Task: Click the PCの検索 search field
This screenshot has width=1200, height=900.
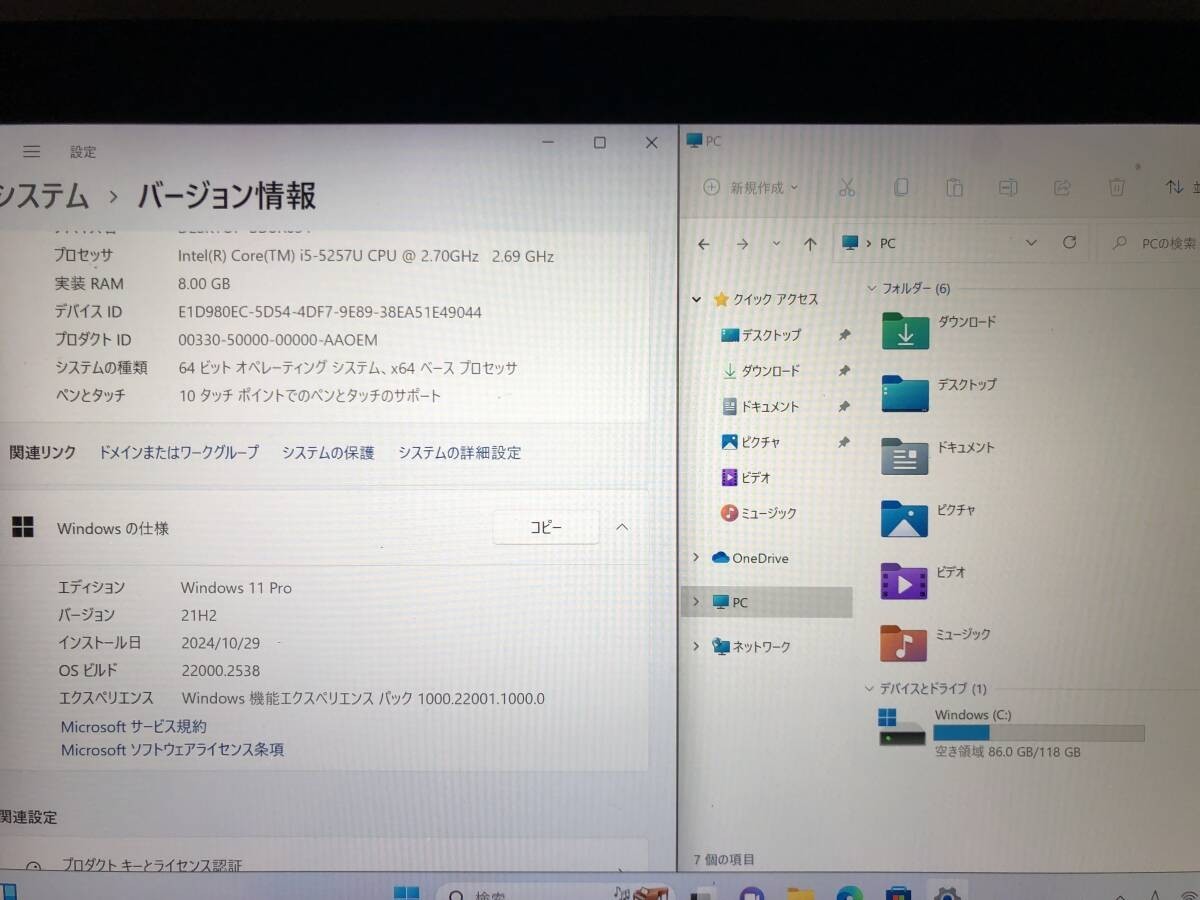Action: pyautogui.click(x=1150, y=243)
